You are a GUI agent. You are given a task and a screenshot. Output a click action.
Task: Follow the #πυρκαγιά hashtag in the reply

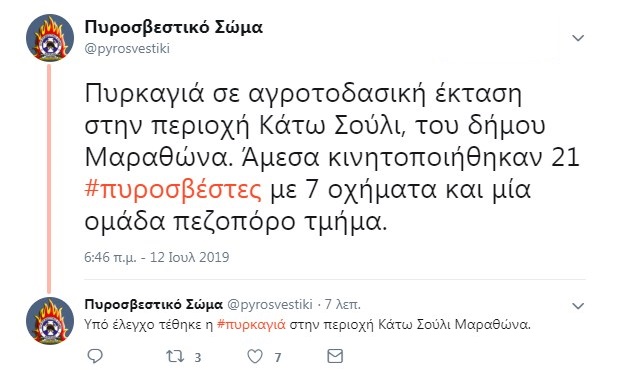tap(251, 325)
